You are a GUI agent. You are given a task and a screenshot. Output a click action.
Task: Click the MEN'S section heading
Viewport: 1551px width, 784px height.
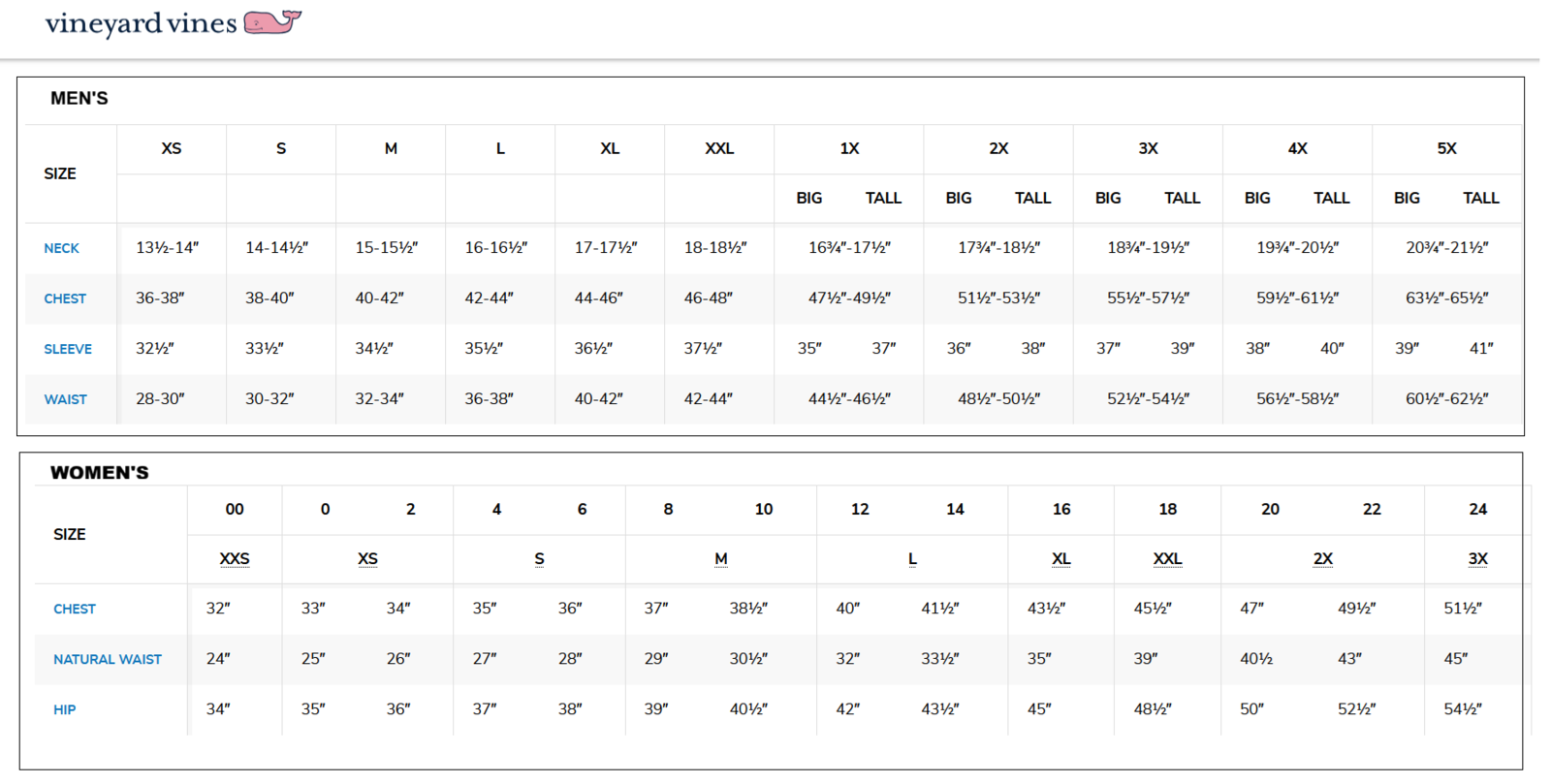[79, 98]
